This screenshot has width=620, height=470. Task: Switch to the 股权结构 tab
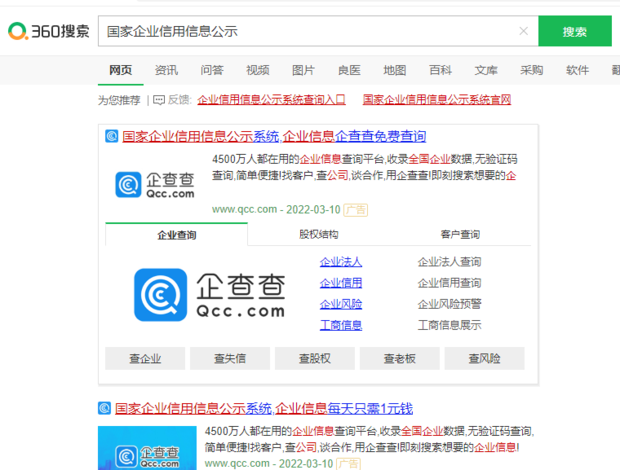tap(318, 234)
